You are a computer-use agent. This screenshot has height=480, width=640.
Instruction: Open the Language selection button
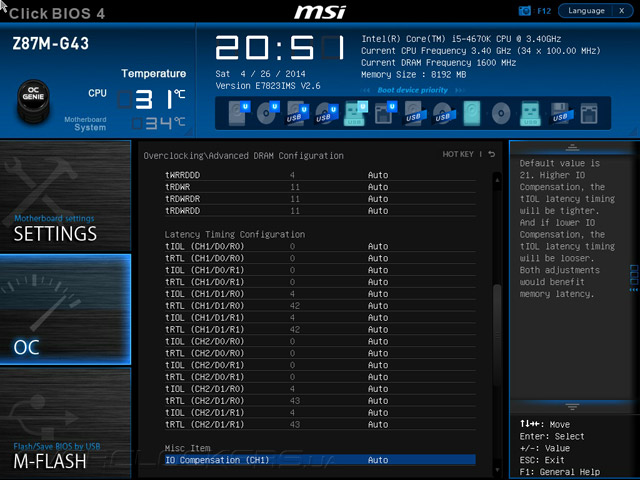[586, 11]
